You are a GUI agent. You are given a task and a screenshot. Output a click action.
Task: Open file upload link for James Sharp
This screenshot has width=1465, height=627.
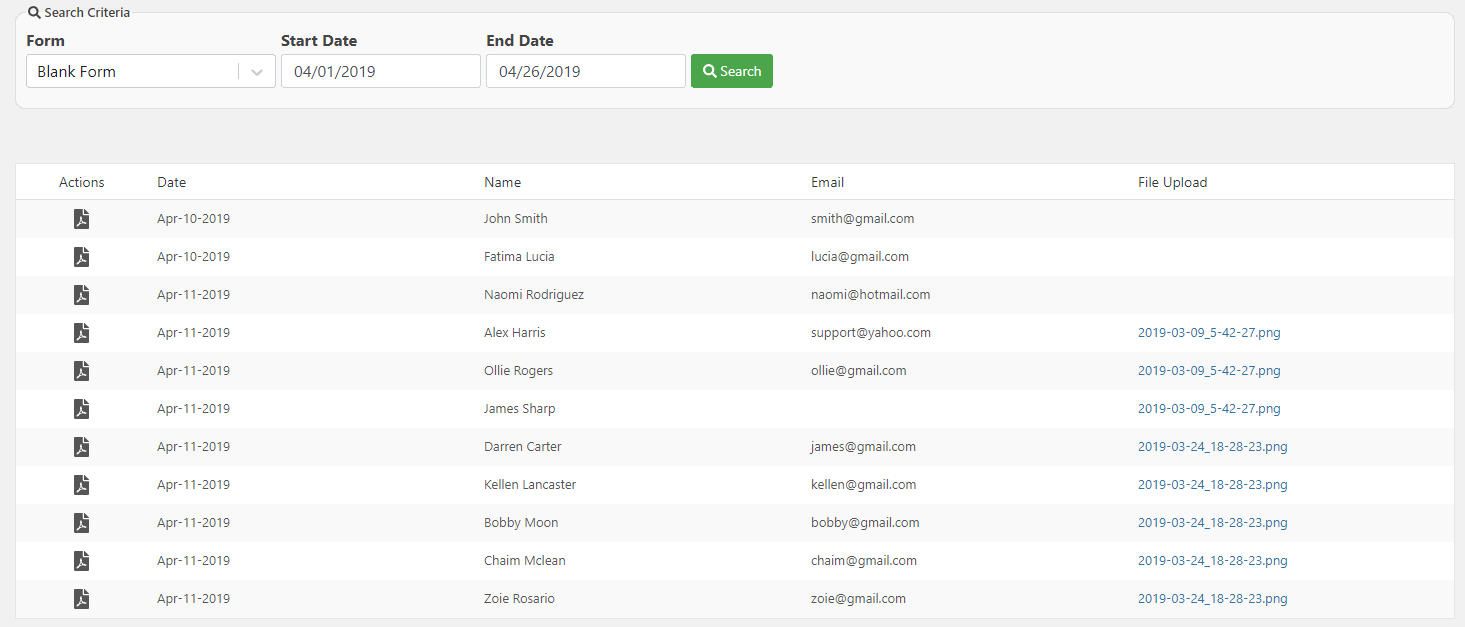point(1208,409)
